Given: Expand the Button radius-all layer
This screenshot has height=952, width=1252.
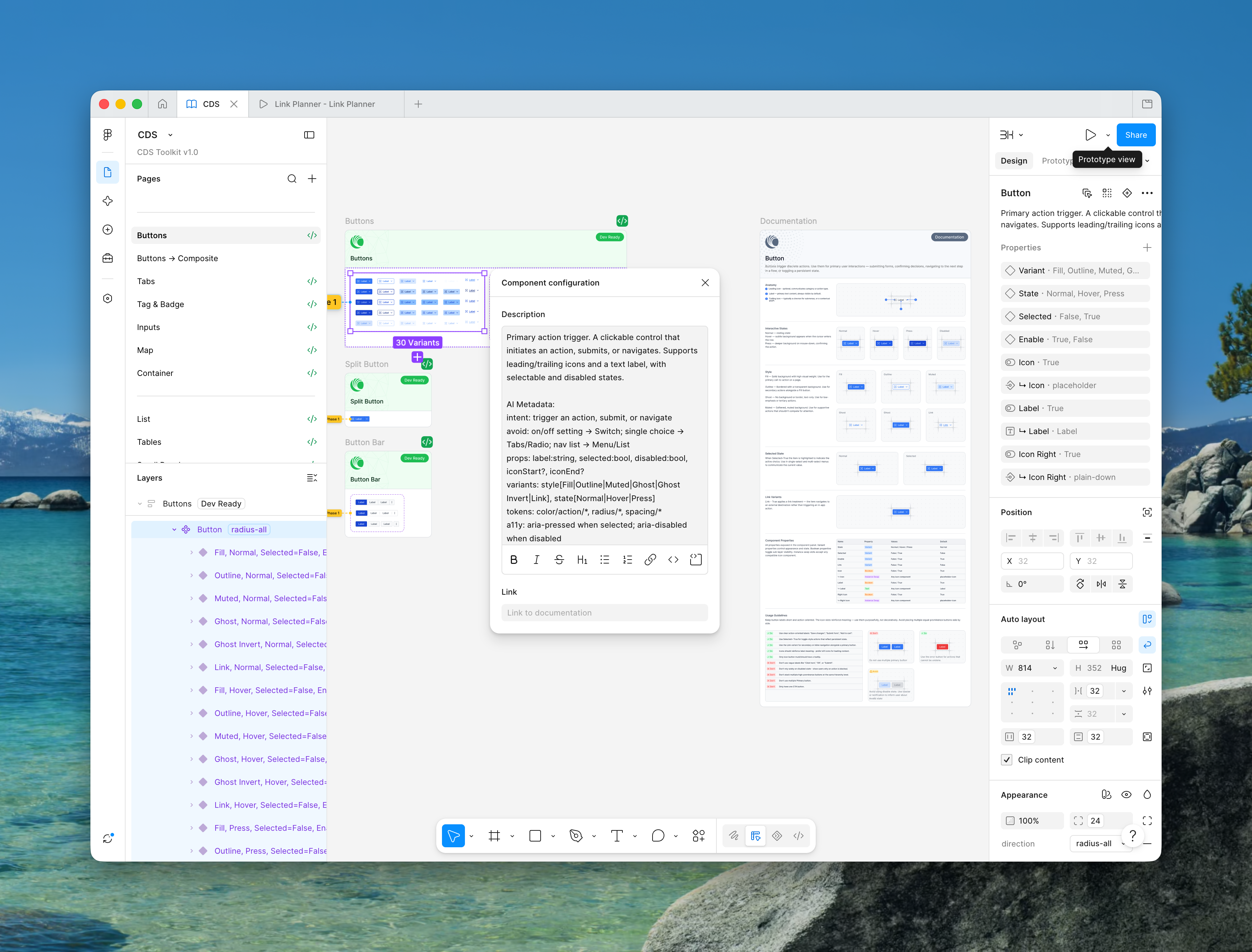Looking at the screenshot, I should pyautogui.click(x=174, y=530).
